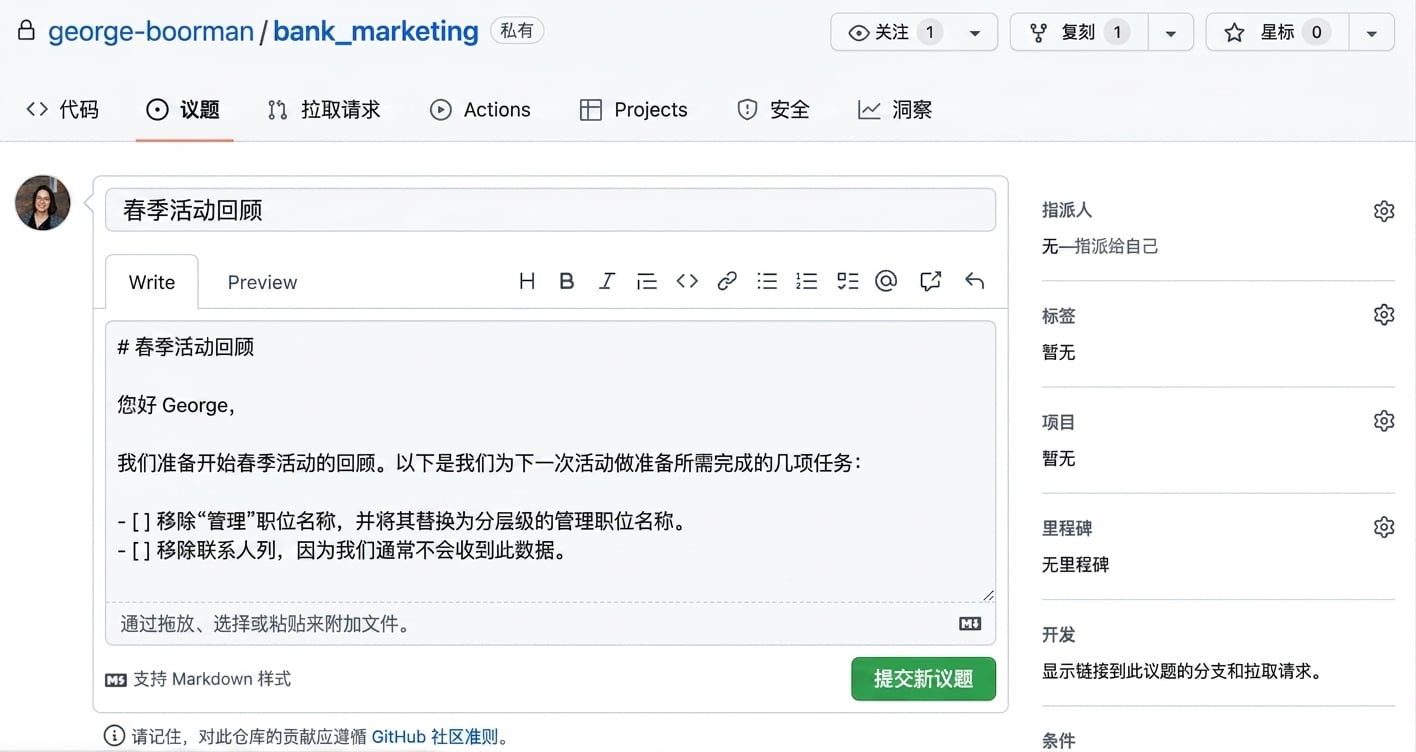
Task: Click the 标签 heading
Action: 1059,316
